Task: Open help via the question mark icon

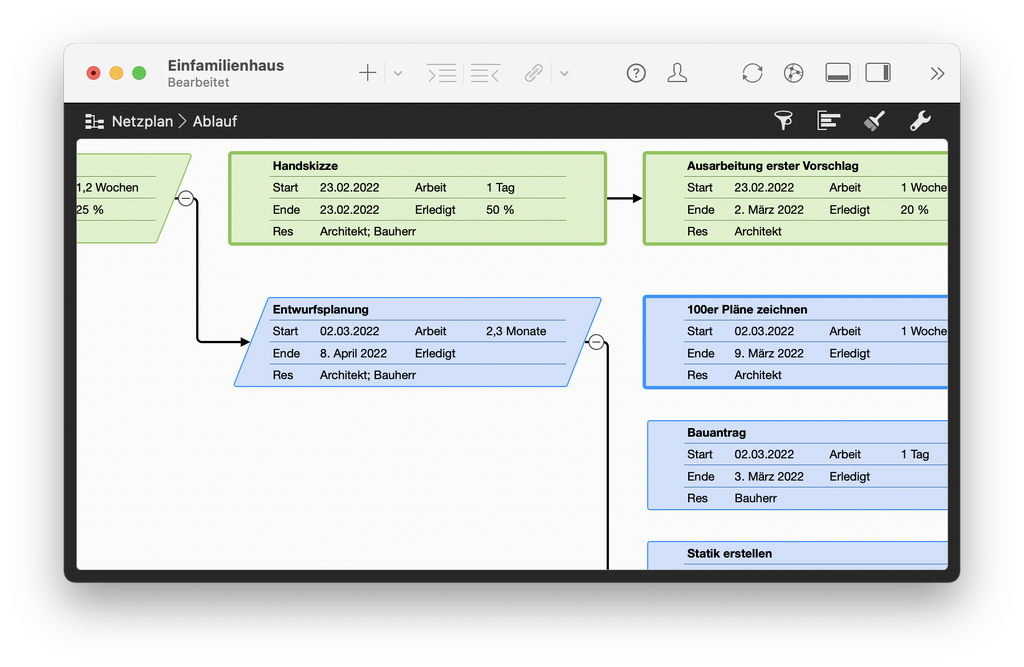Action: [x=636, y=73]
